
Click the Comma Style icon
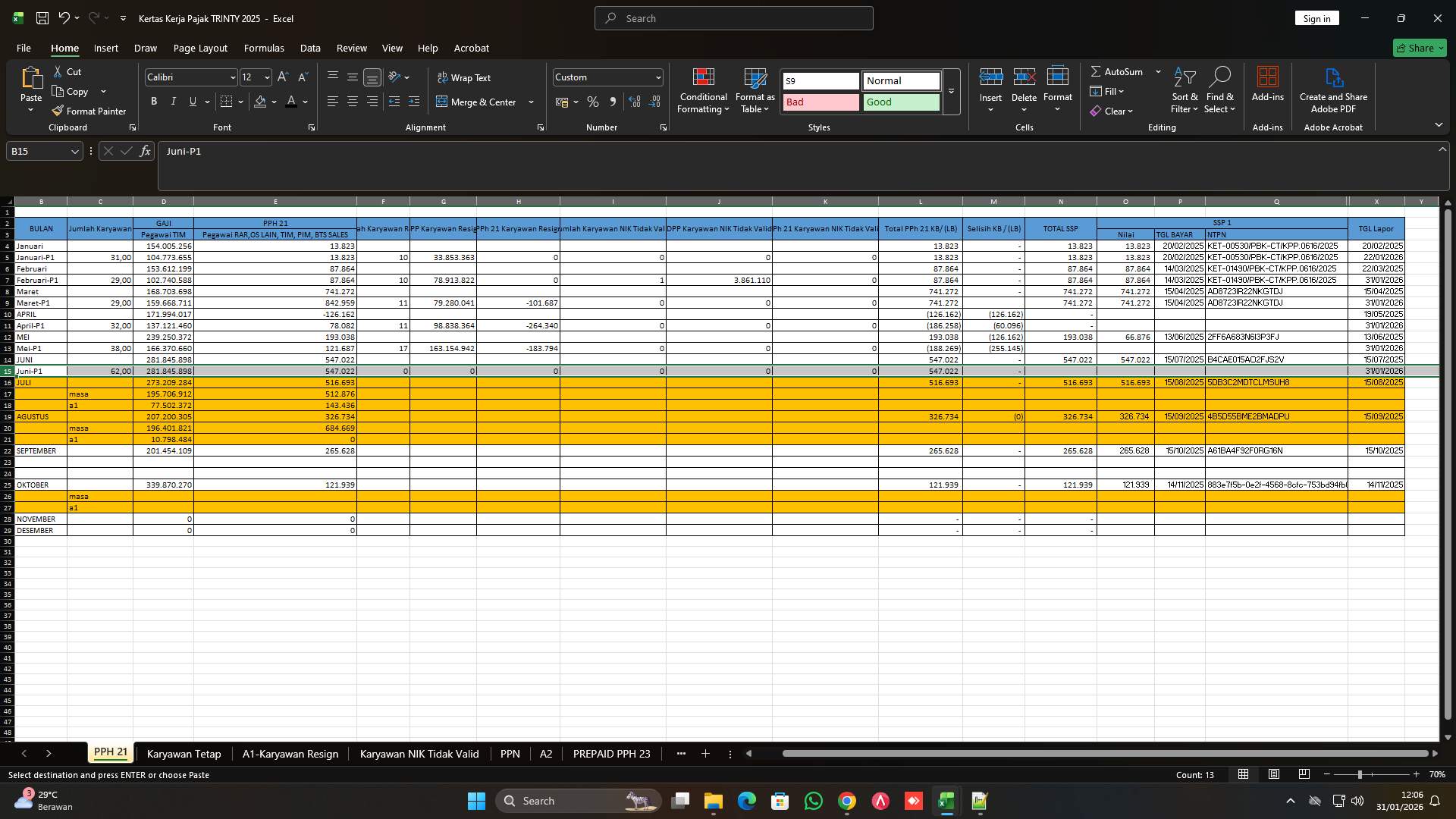coord(613,102)
